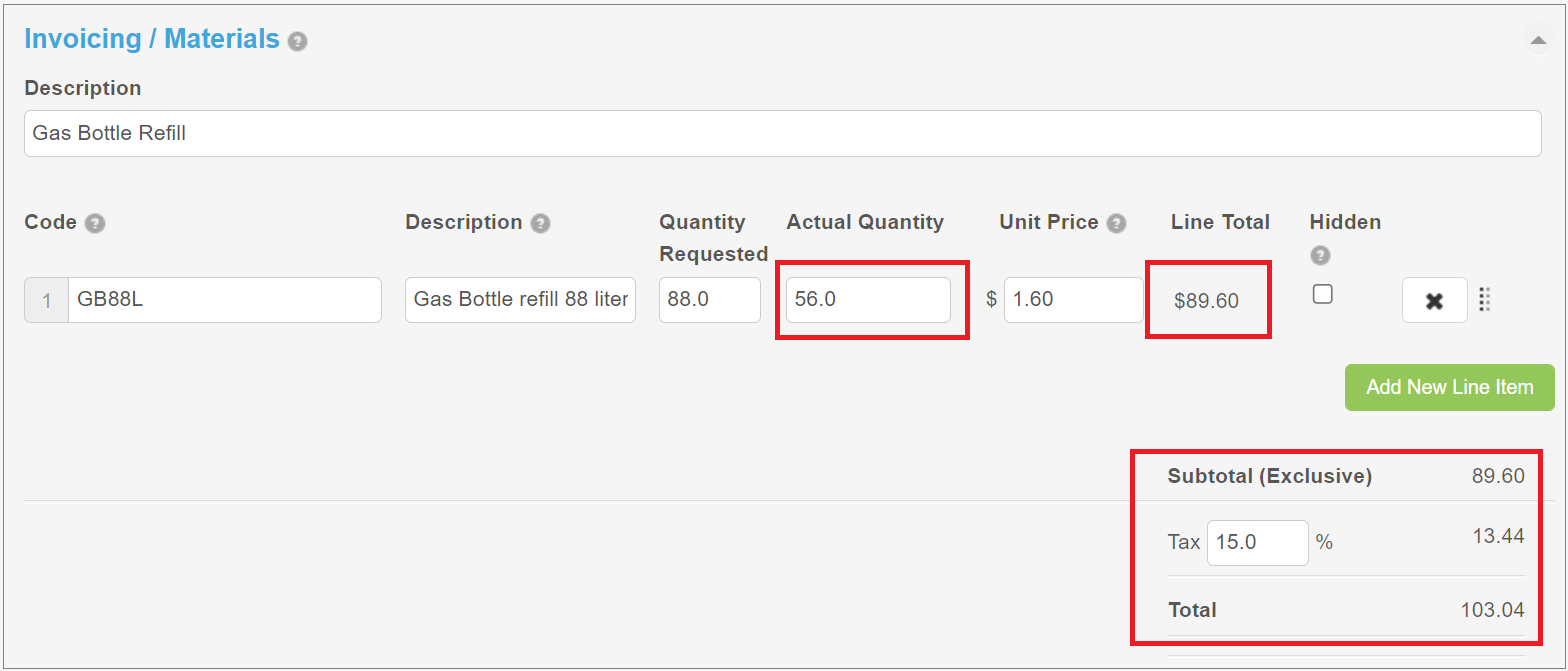Click help icon under Hidden label
The height and width of the screenshot is (671, 1568).
tap(1320, 256)
